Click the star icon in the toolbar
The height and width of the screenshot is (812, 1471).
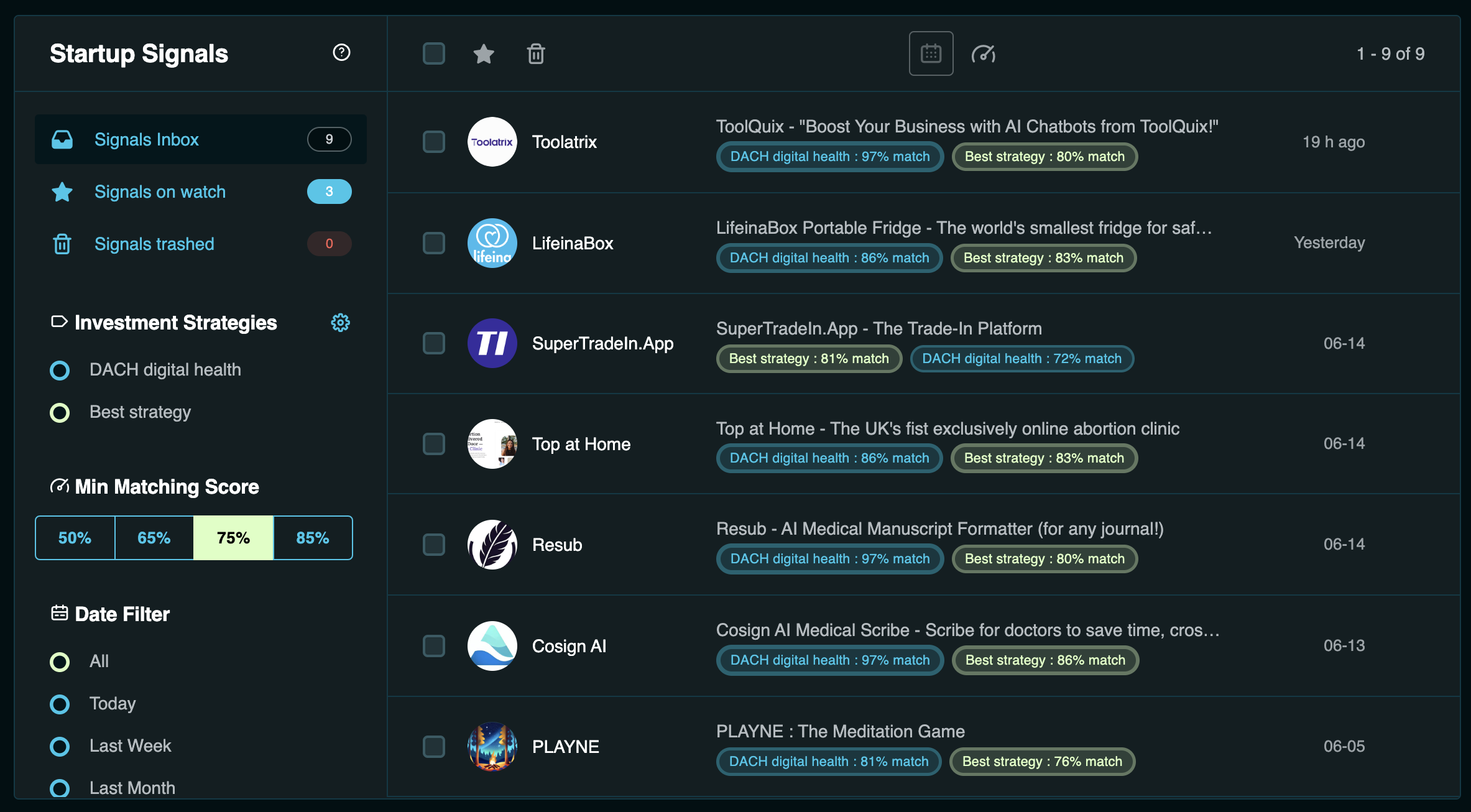pos(484,54)
